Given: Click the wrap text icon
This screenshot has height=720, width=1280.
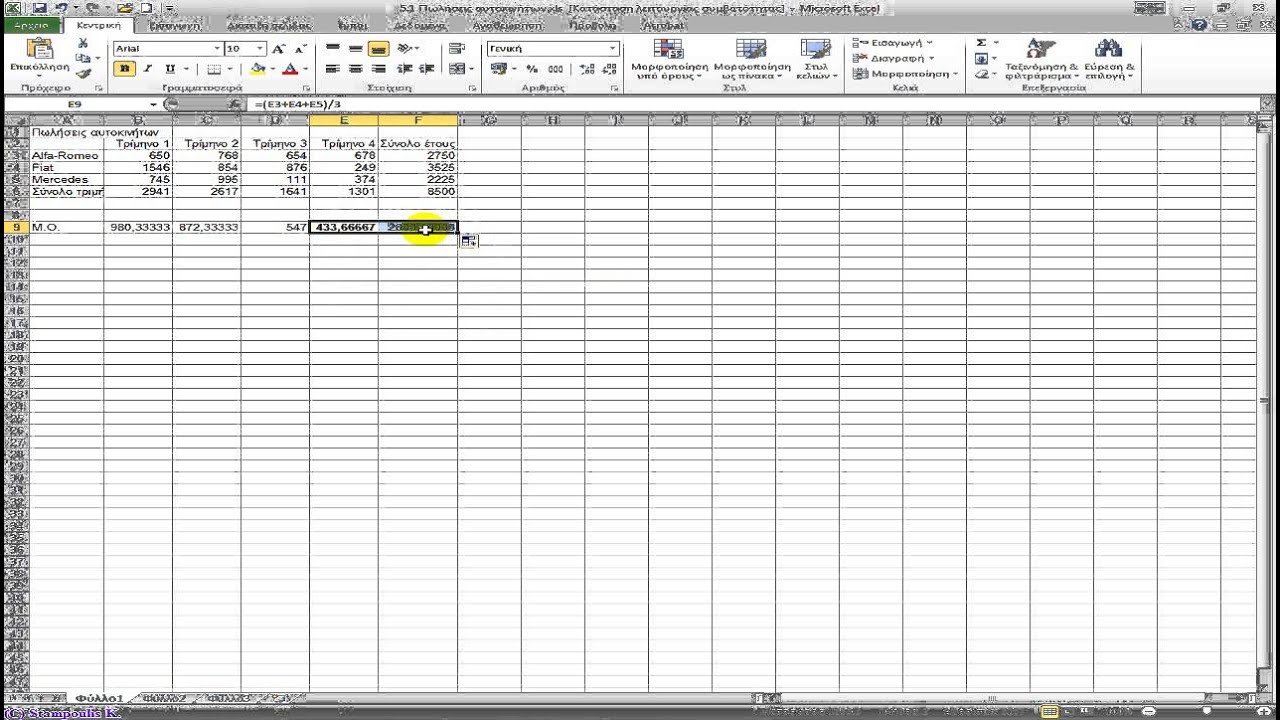Looking at the screenshot, I should pyautogui.click(x=458, y=48).
